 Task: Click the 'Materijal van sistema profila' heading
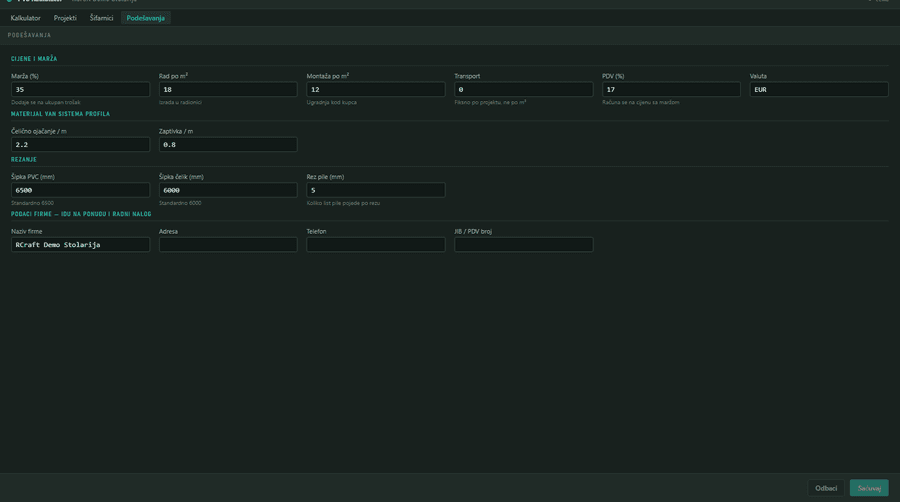(x=60, y=114)
